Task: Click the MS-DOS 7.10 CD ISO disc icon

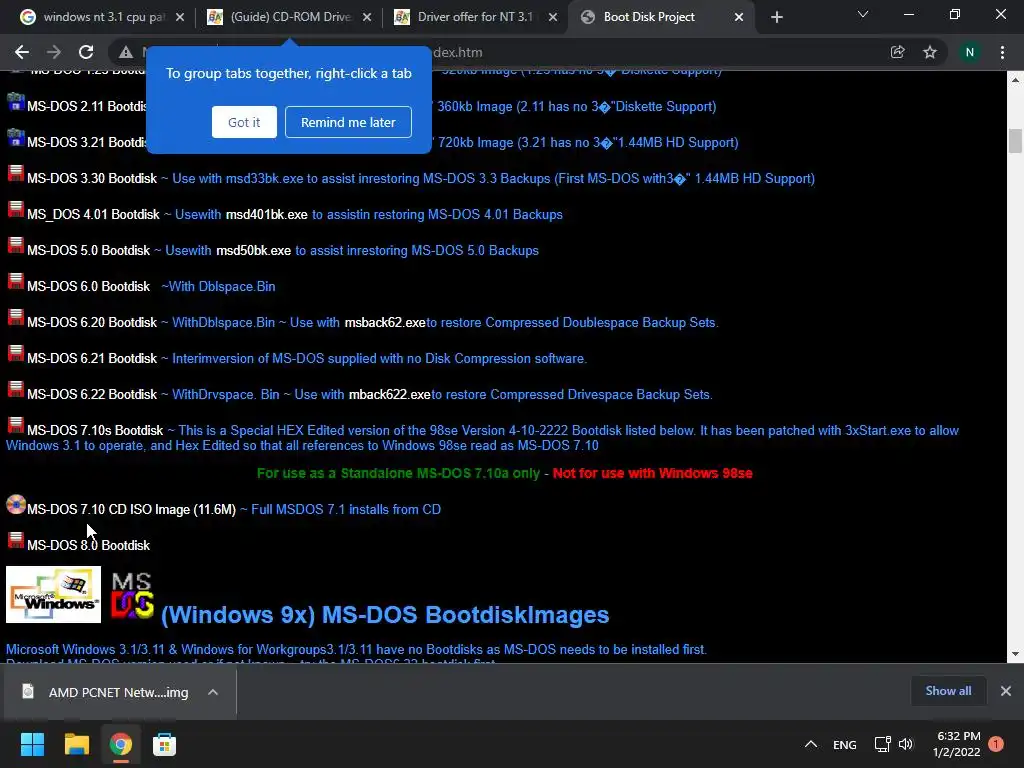Action: coord(16,504)
